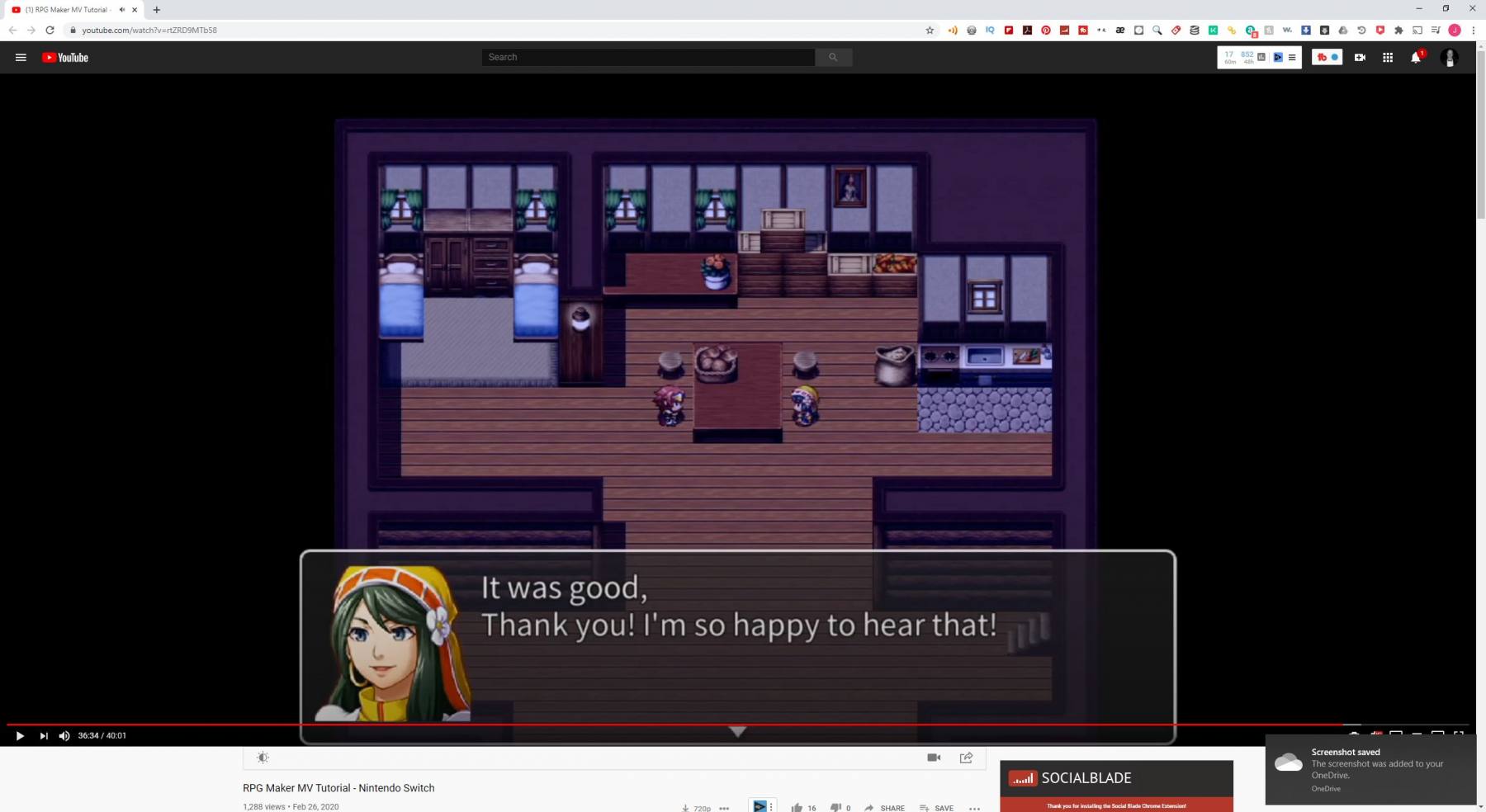Open the Chrome Extensions puzzle icon
Image resolution: width=1486 pixels, height=812 pixels.
pos(1398,31)
